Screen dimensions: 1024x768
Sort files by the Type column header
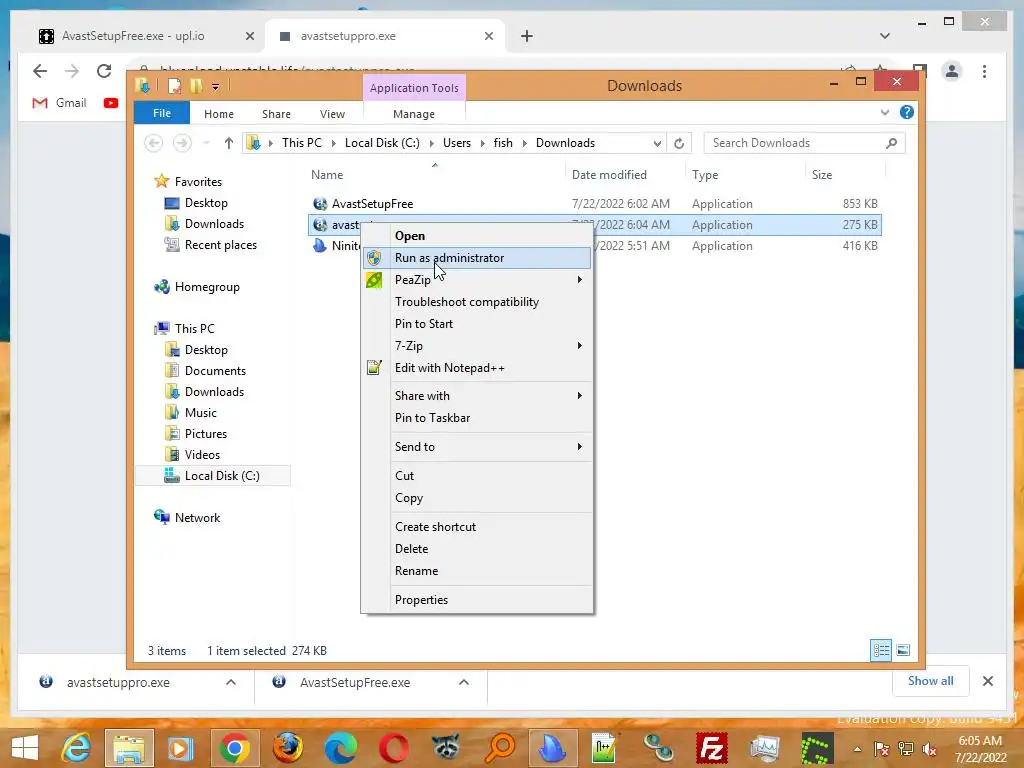pos(705,175)
